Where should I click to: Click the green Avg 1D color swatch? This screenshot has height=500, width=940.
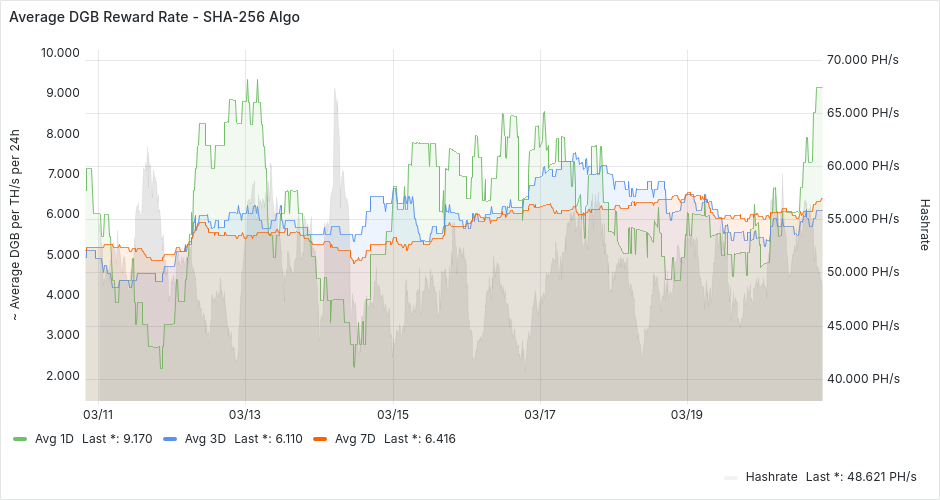click(20, 438)
